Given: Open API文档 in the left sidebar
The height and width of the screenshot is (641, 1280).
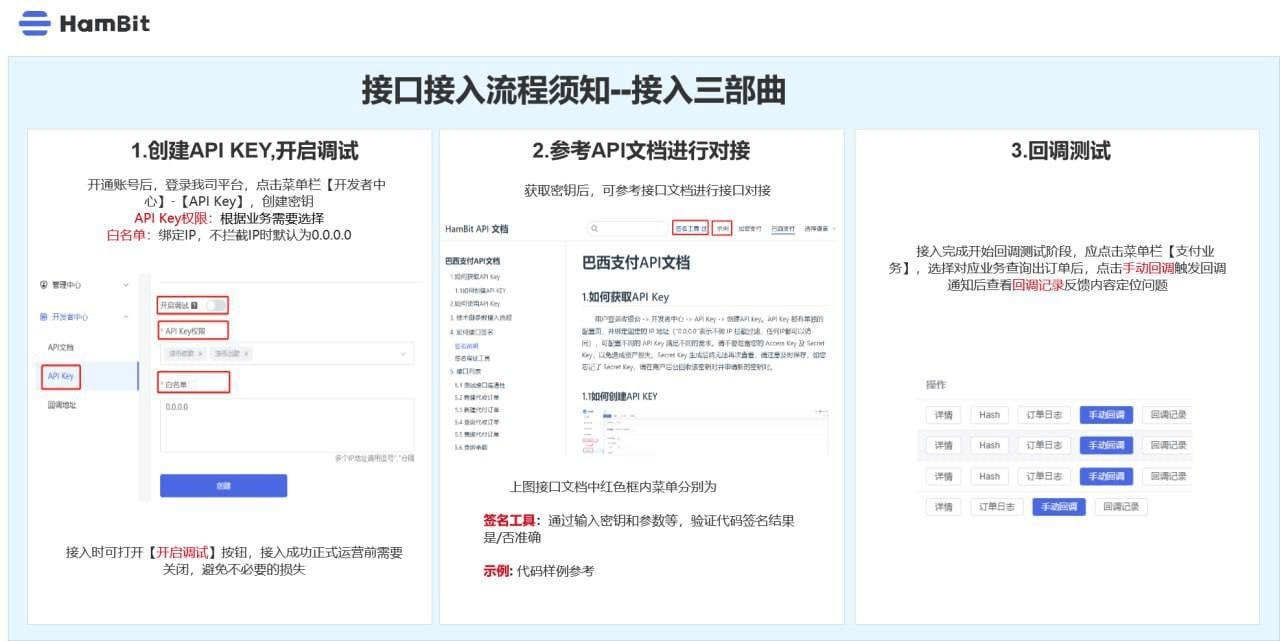Looking at the screenshot, I should click(x=61, y=347).
